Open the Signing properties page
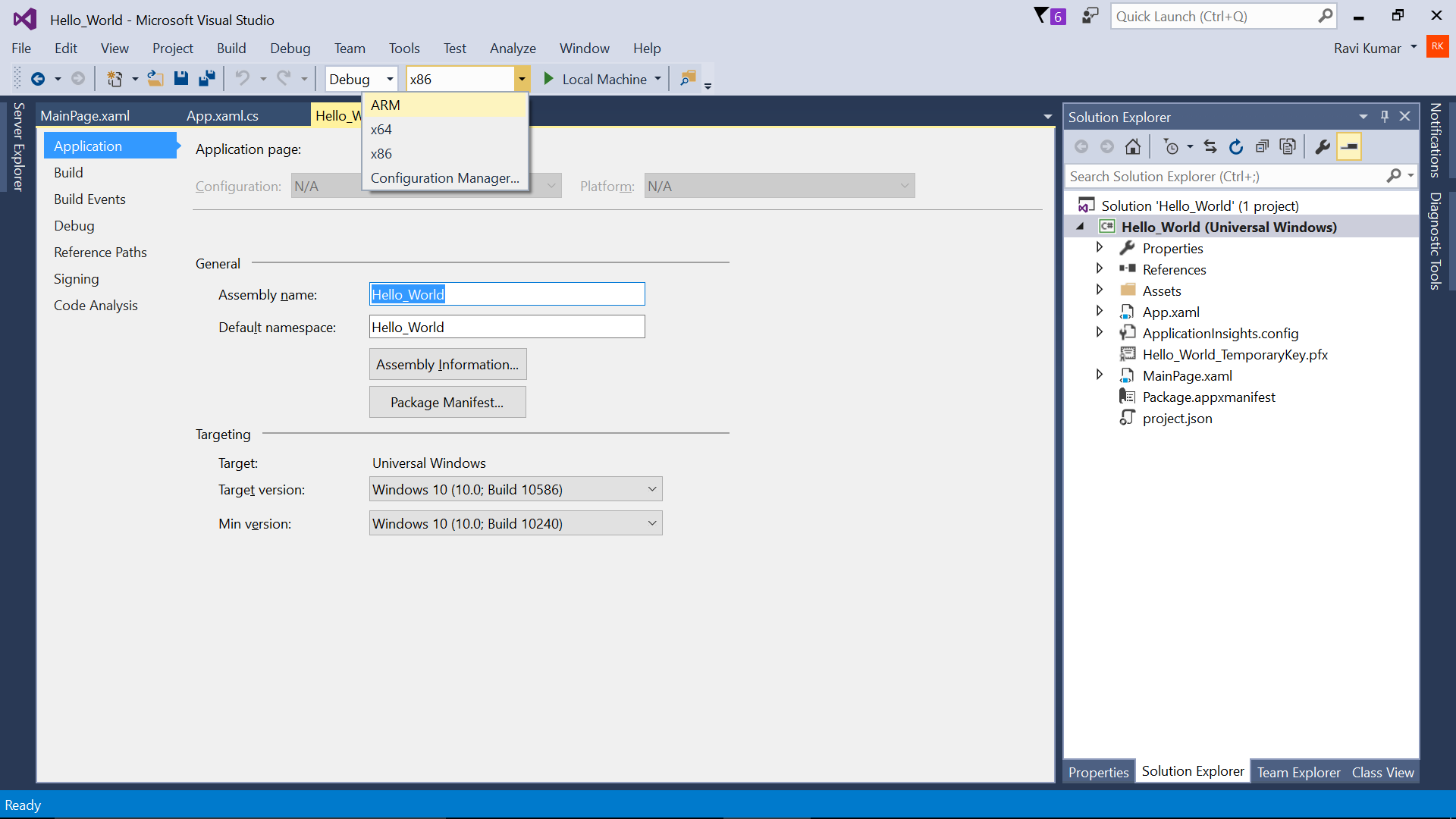Viewport: 1456px width, 819px height. (x=76, y=279)
